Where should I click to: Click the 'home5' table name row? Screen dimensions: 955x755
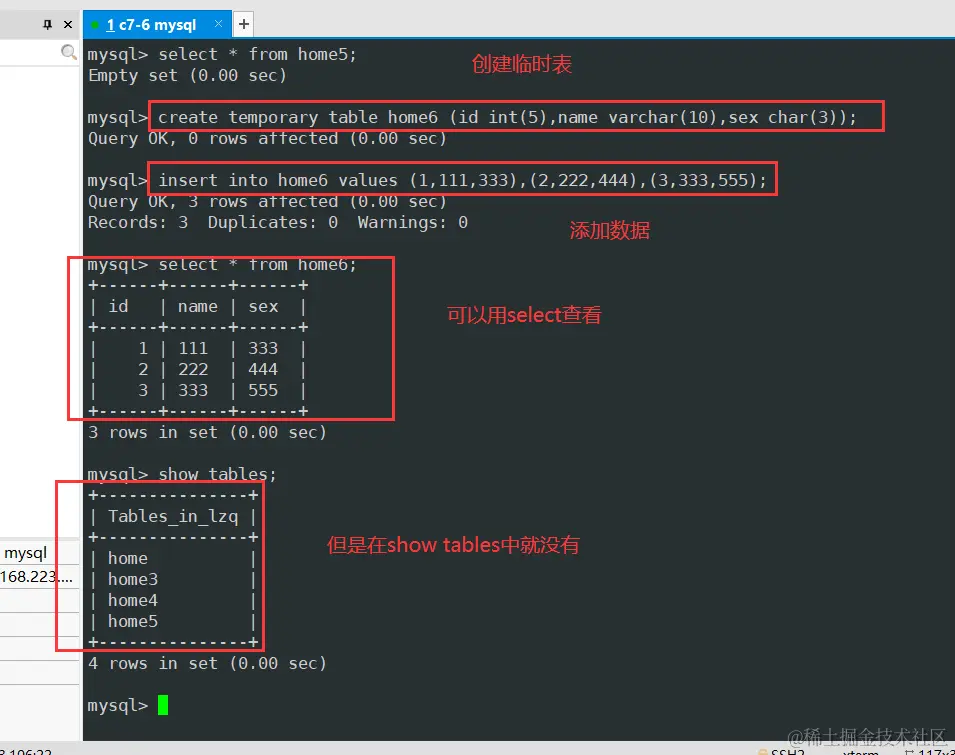pos(133,621)
